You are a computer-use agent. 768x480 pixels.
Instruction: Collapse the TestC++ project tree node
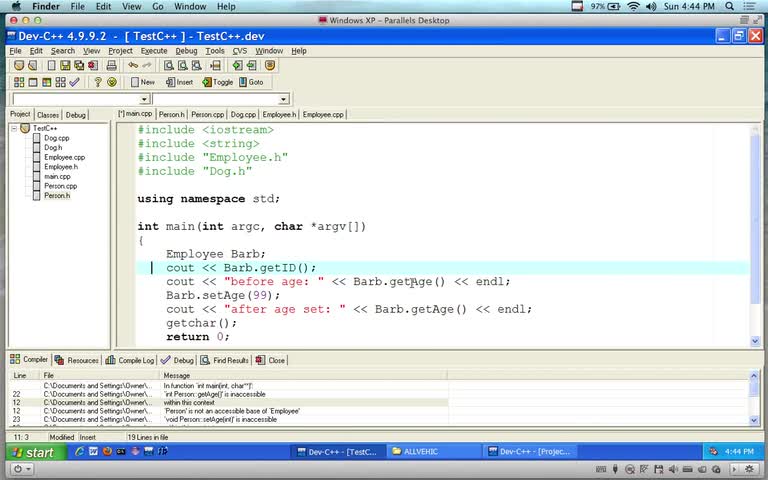click(14, 128)
